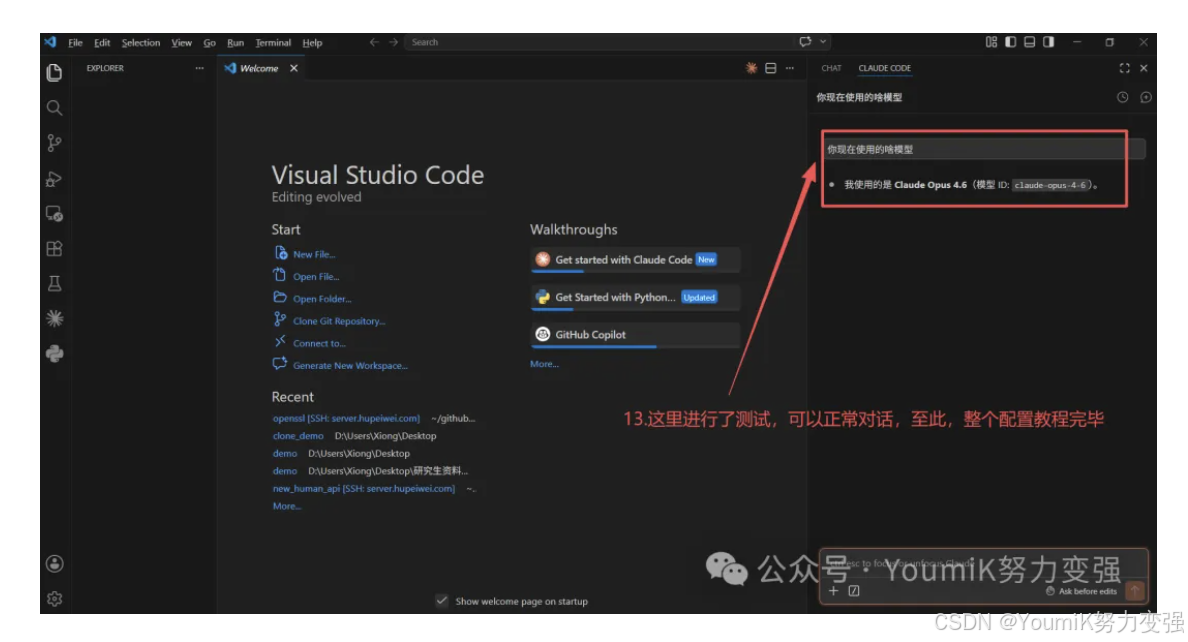Close the Welcome tab
Screen dimensions: 1188x642
coord(294,68)
